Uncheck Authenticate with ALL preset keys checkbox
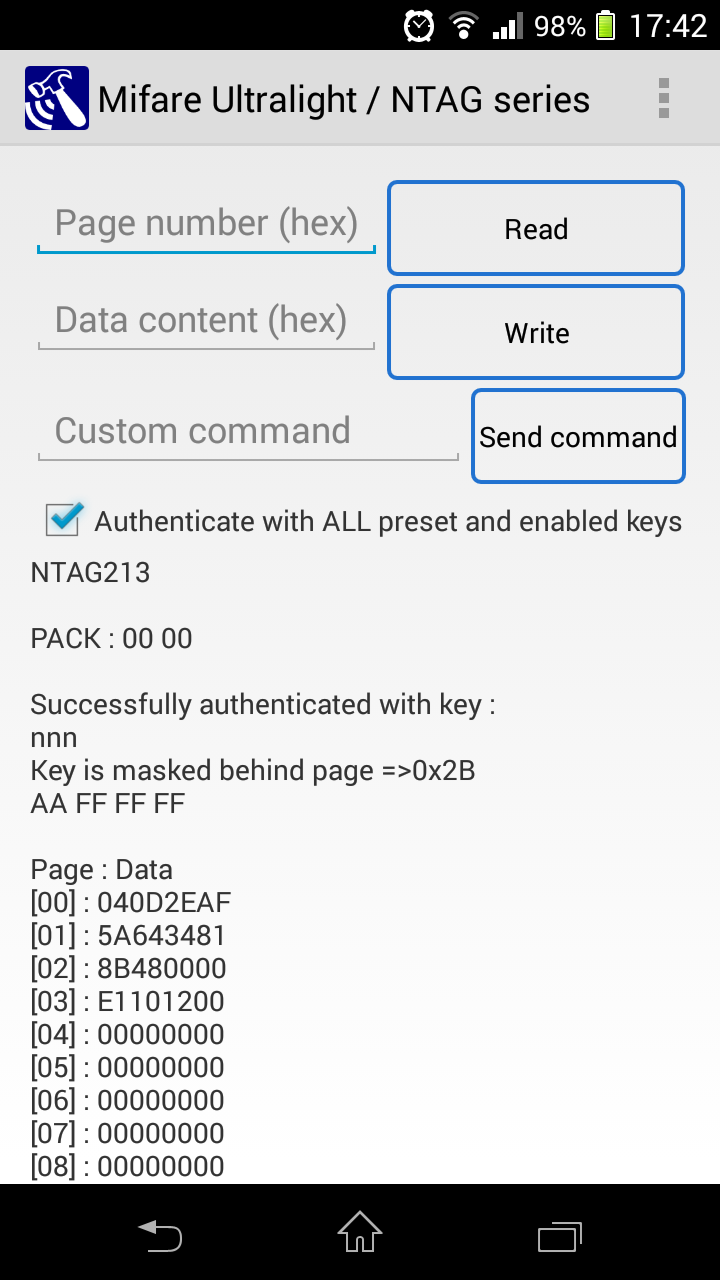The image size is (720, 1280). coord(64,519)
